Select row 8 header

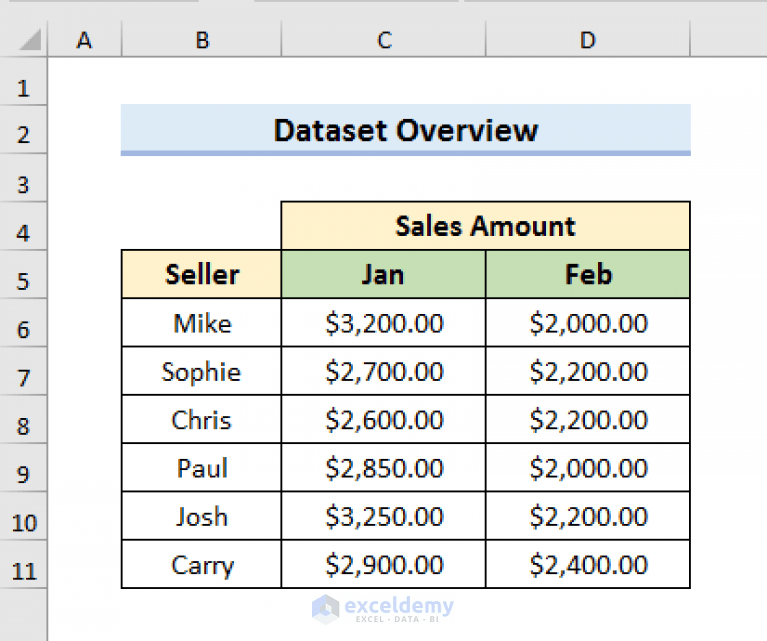coord(23,419)
